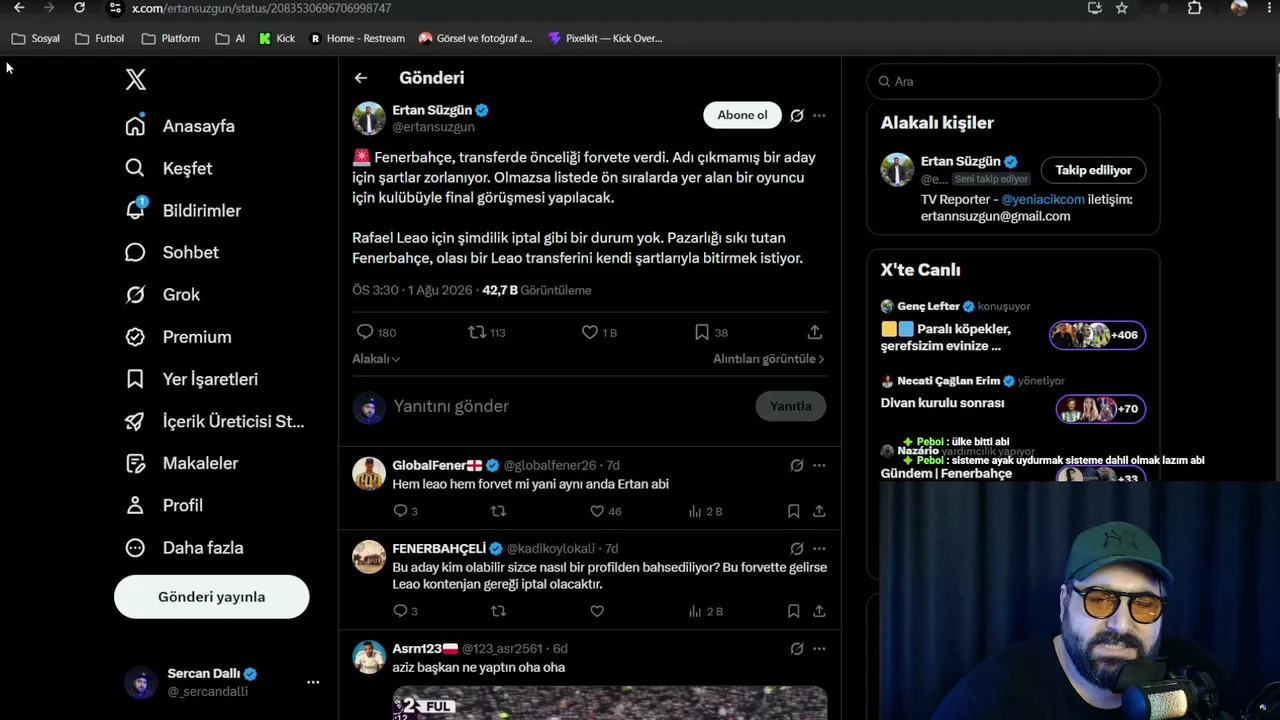Image resolution: width=1280 pixels, height=720 pixels.
Task: Open Kick bookmark
Action: click(277, 38)
